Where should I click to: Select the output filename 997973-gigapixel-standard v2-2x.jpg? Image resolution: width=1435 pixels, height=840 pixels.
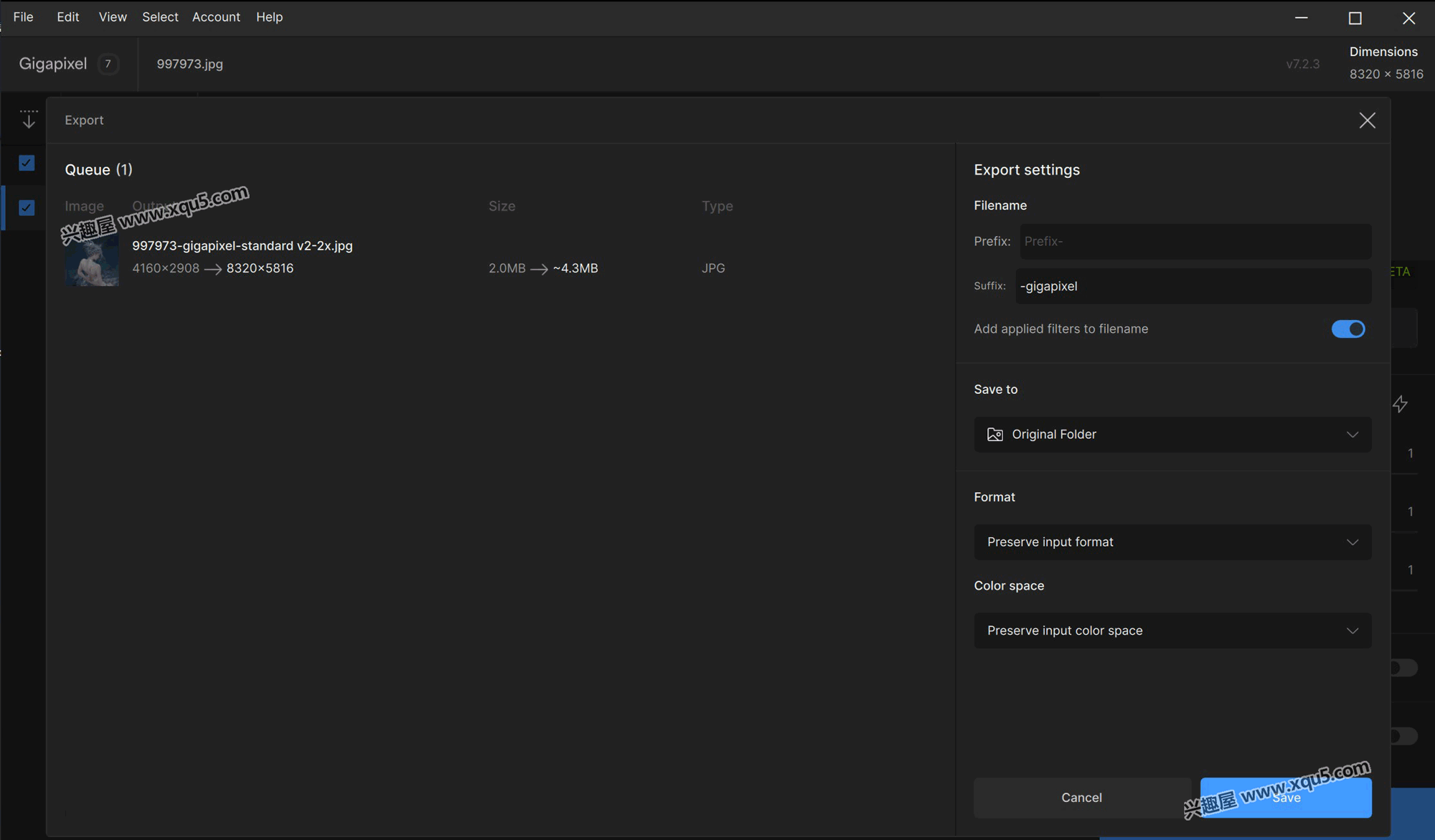coord(243,246)
